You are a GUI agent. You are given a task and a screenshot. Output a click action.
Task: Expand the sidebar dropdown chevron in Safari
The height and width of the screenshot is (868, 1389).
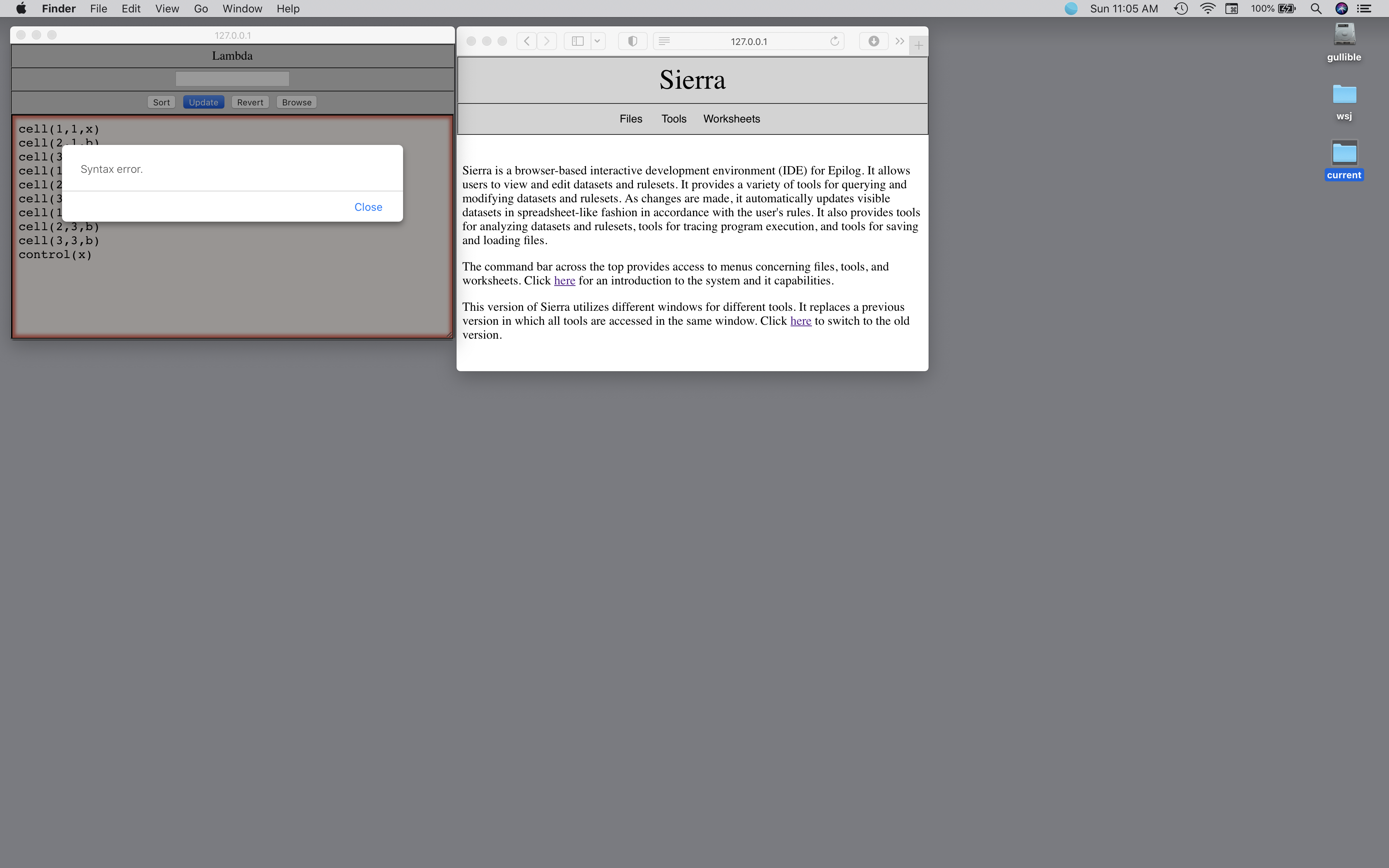click(x=598, y=41)
